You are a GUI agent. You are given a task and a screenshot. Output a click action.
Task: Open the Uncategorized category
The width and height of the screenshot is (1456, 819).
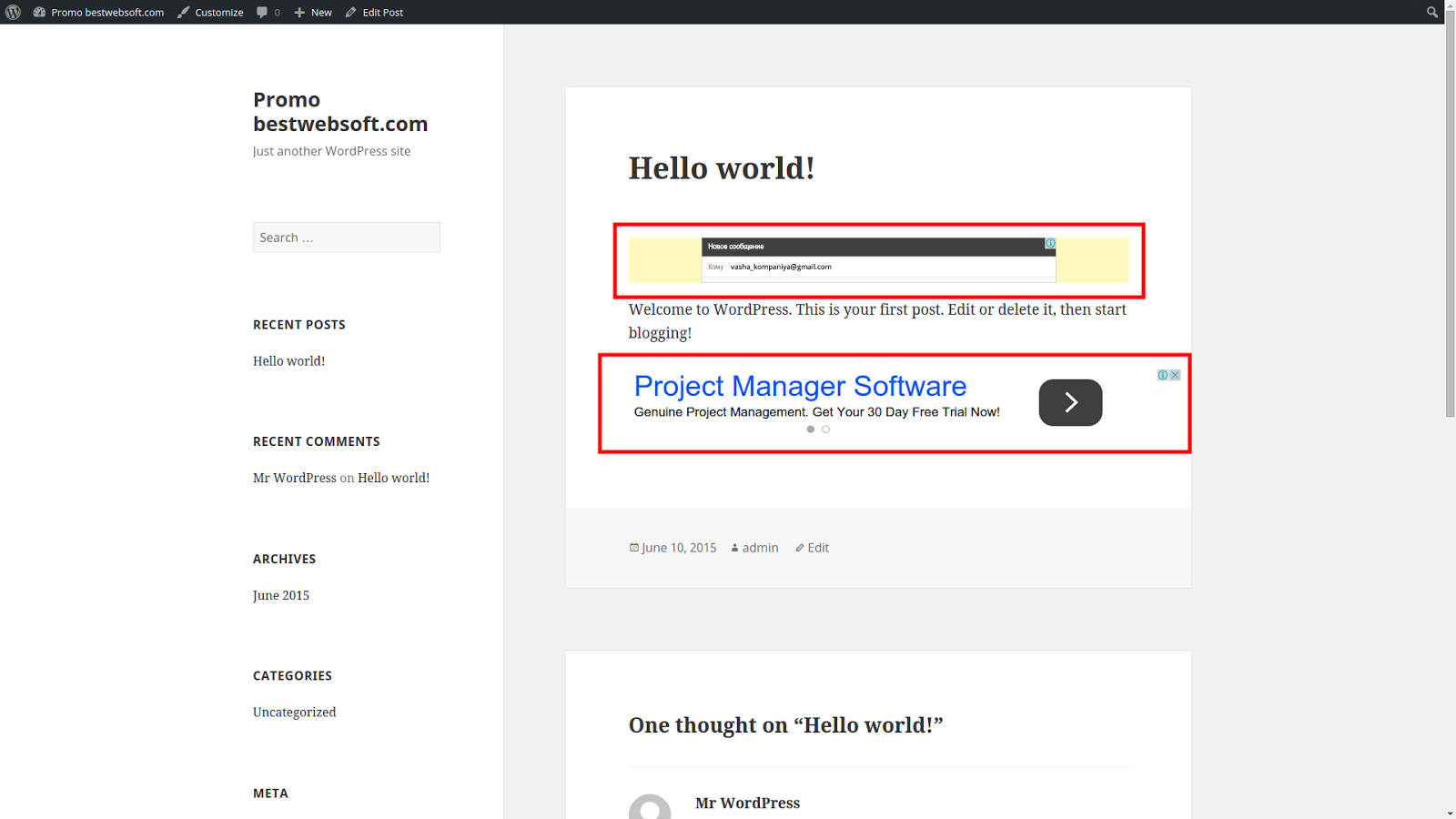(294, 713)
